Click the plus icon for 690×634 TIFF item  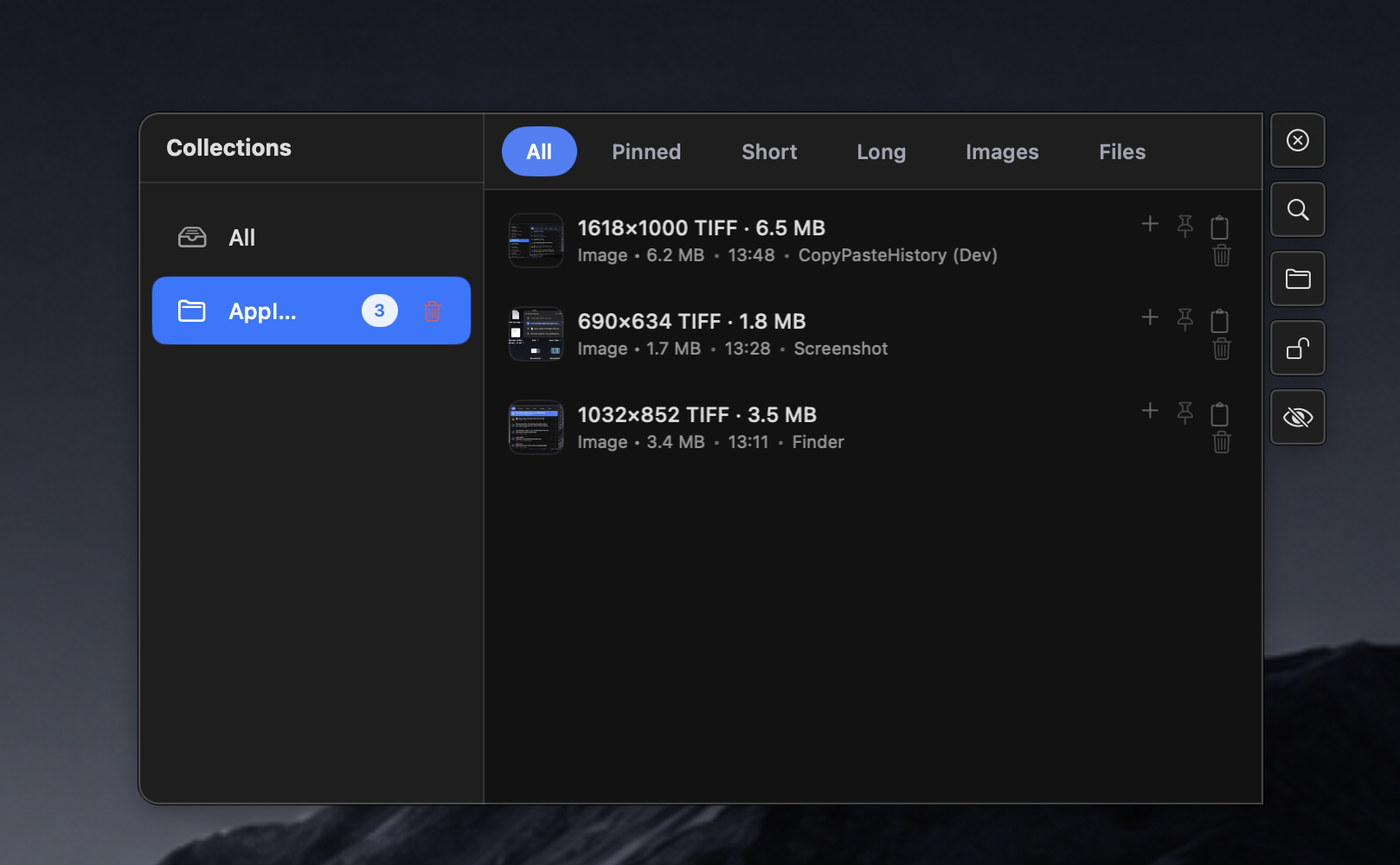click(1150, 317)
